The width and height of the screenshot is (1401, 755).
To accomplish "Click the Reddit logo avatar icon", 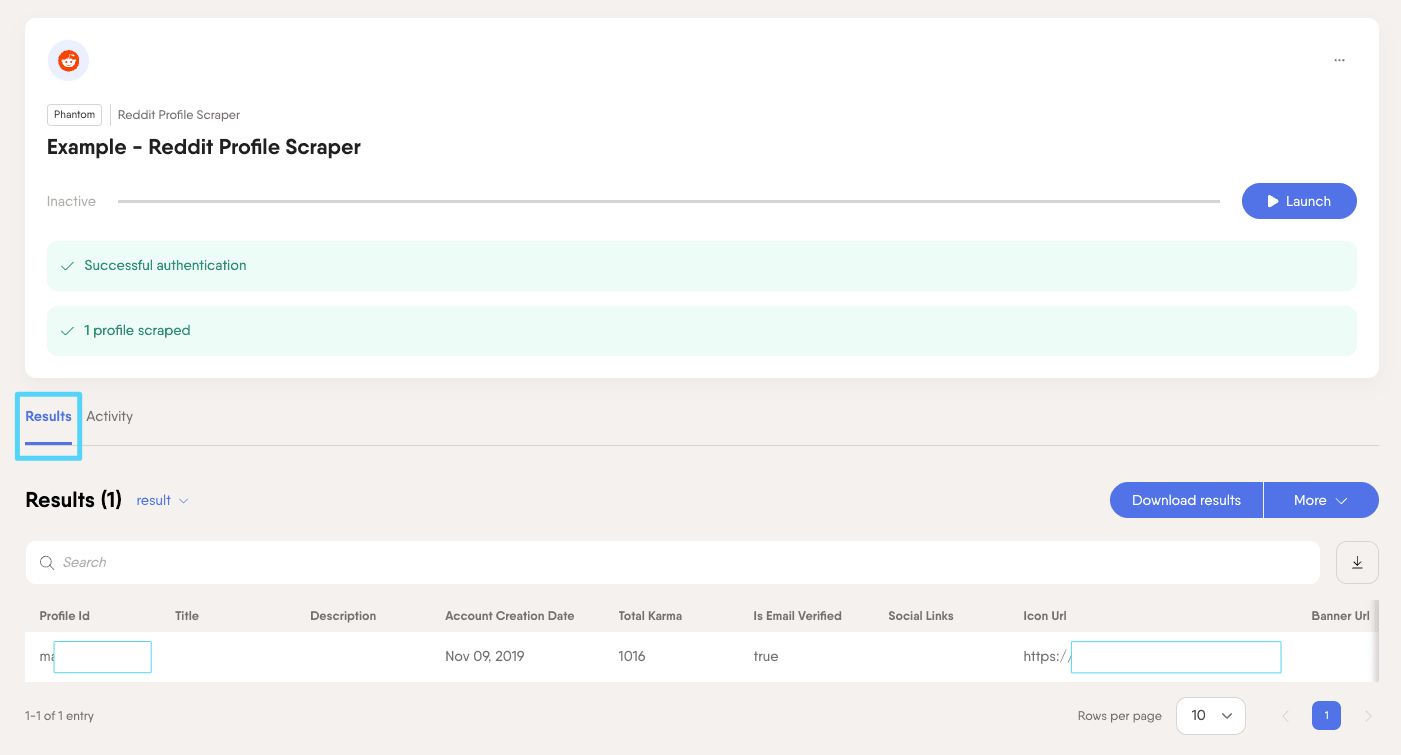I will pos(68,61).
